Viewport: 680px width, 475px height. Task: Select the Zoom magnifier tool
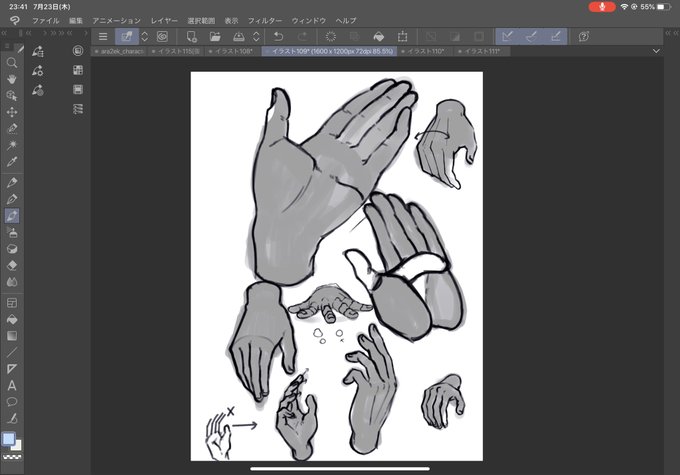[12, 63]
